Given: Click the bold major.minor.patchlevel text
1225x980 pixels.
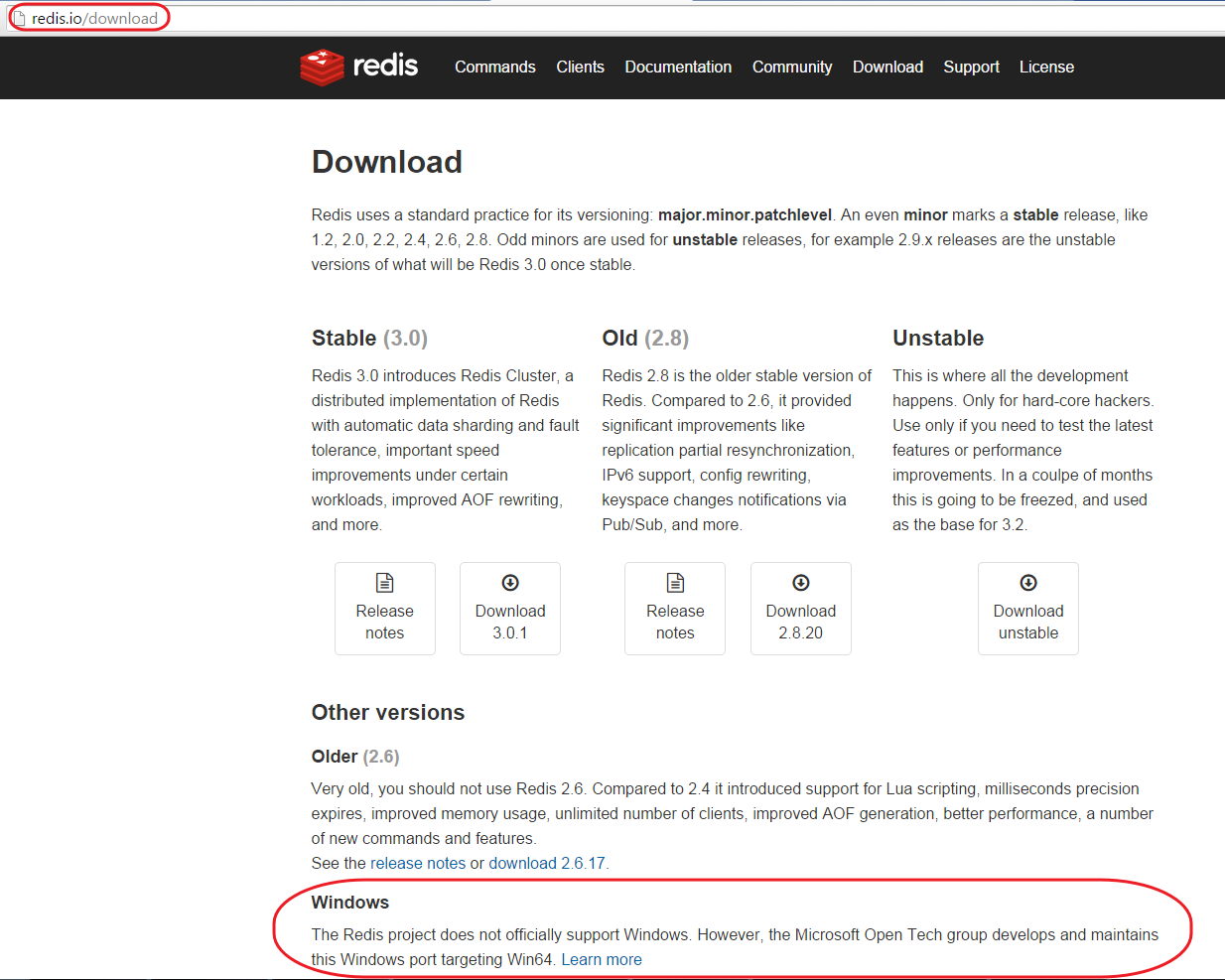Looking at the screenshot, I should 745,214.
